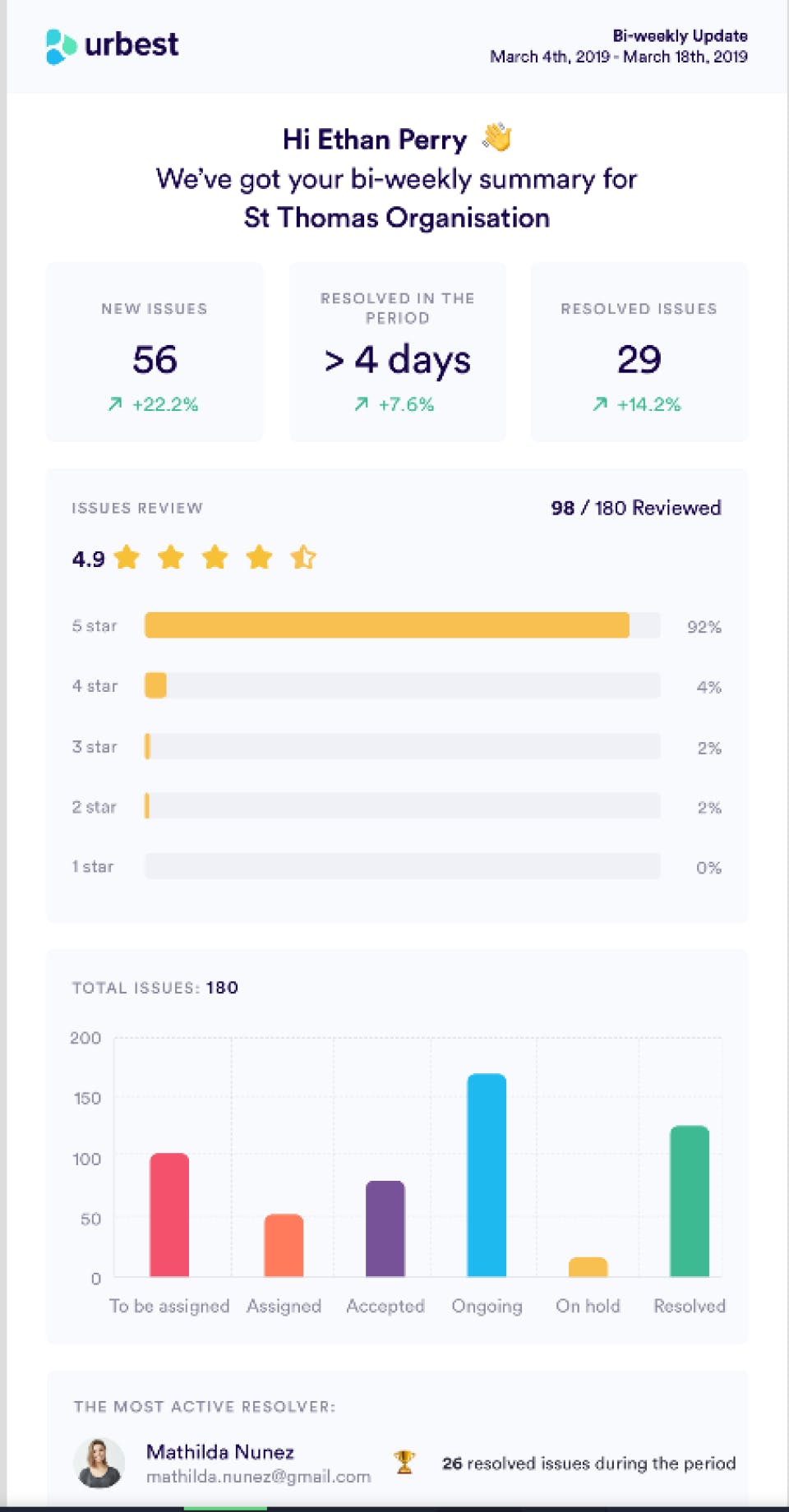Click the green up arrow under New Issues

pyautogui.click(x=115, y=403)
